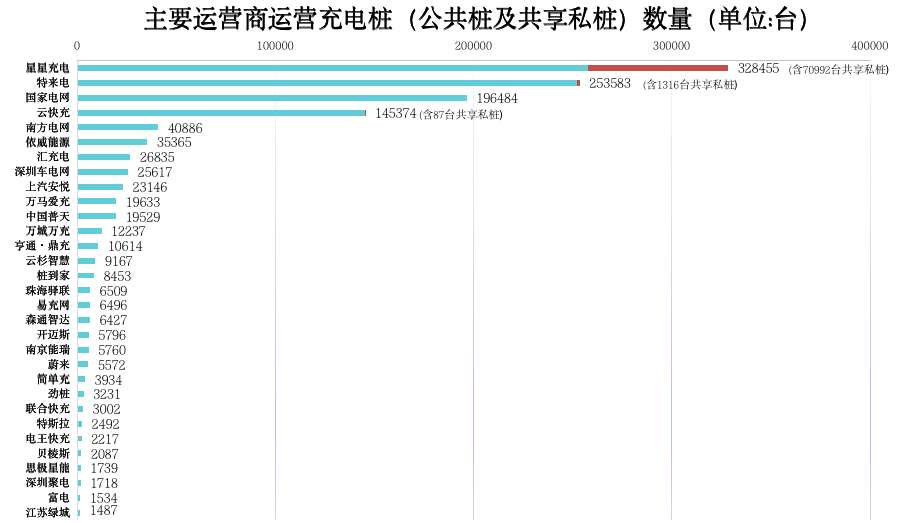Viewport: 898px width, 523px height.
Task: Click the data value 1487
Action: click(104, 510)
